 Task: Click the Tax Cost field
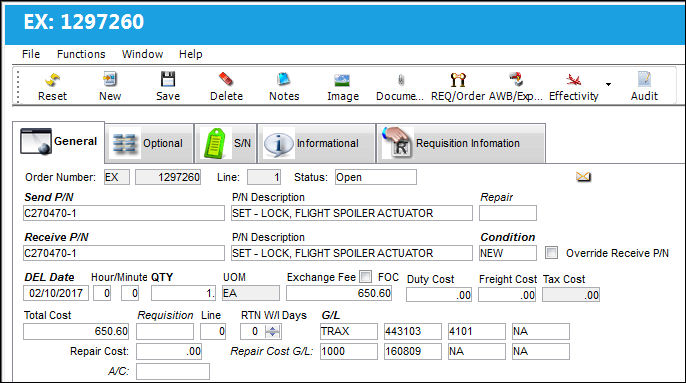click(571, 295)
